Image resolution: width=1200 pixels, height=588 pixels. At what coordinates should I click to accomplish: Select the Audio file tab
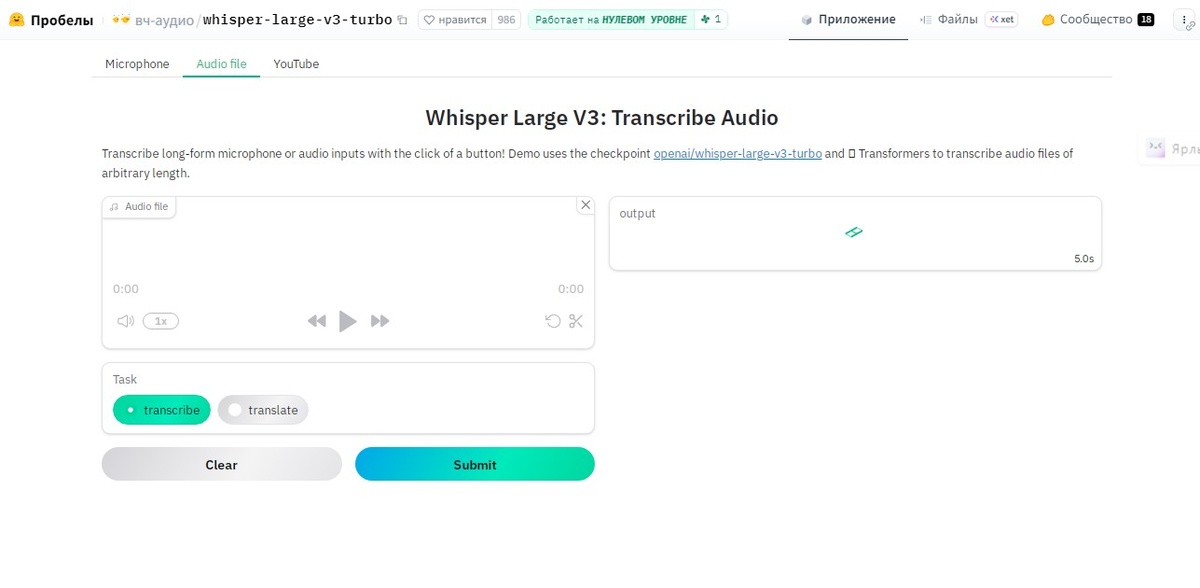pos(221,64)
